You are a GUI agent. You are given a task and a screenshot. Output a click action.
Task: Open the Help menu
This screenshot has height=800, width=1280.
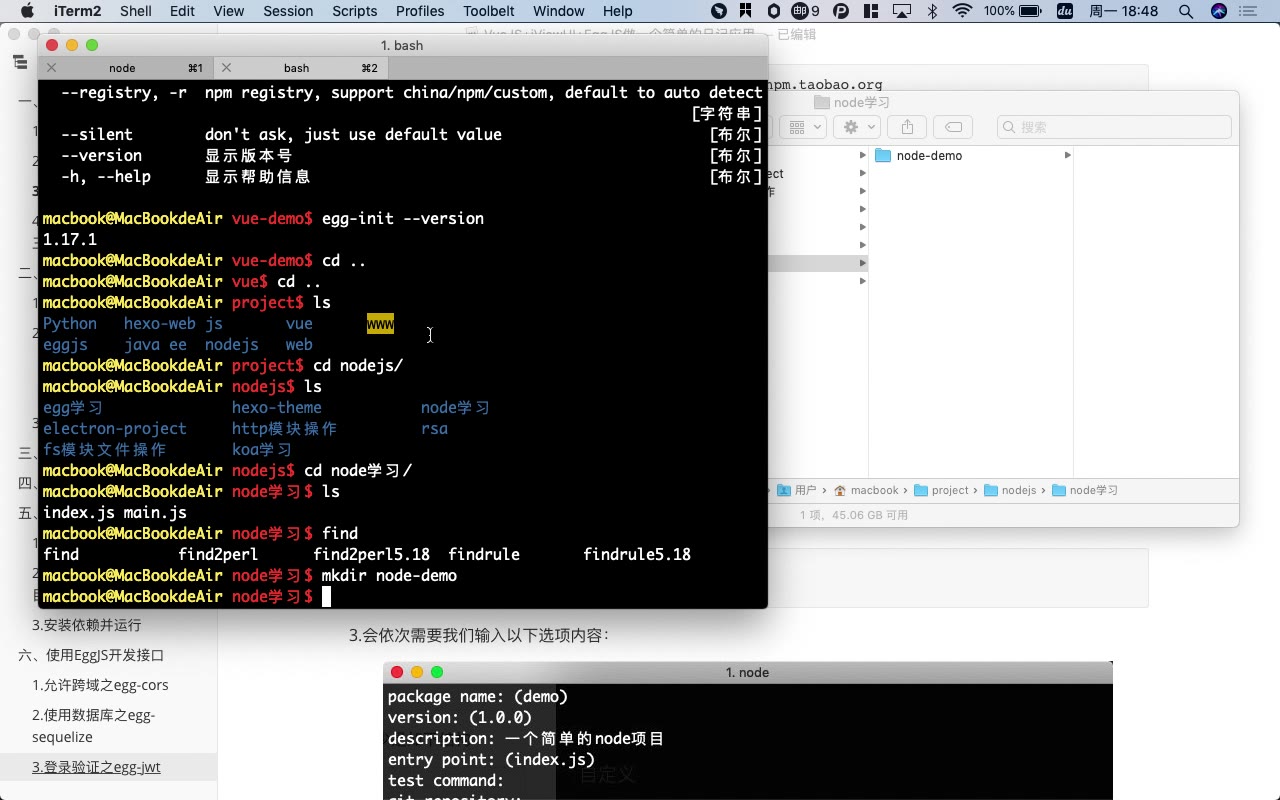coord(618,11)
